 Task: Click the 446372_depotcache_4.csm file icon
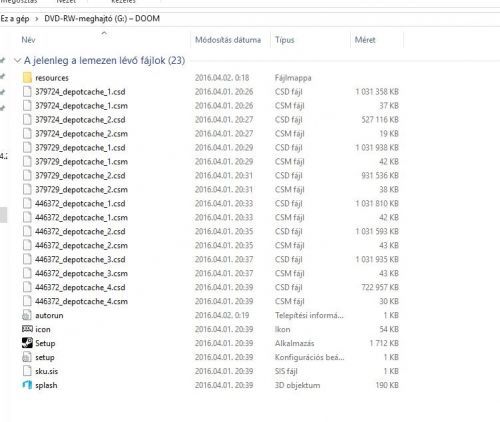pyautogui.click(x=27, y=302)
